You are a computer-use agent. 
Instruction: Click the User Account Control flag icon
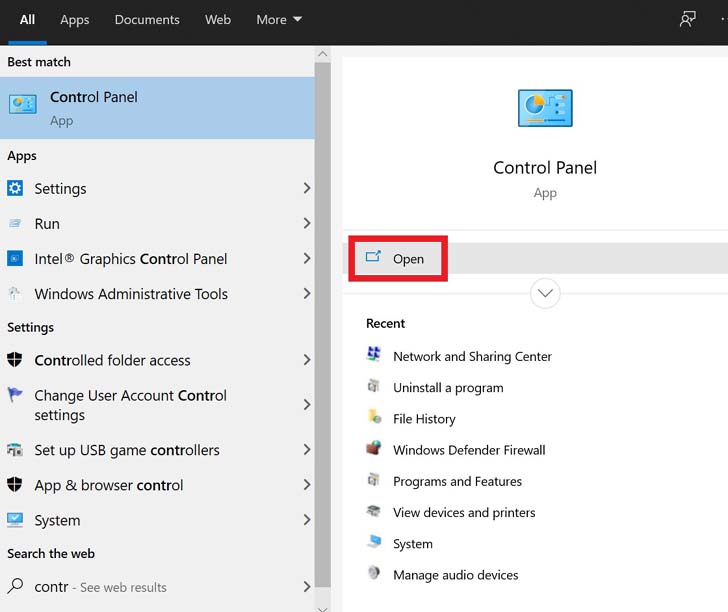15,395
